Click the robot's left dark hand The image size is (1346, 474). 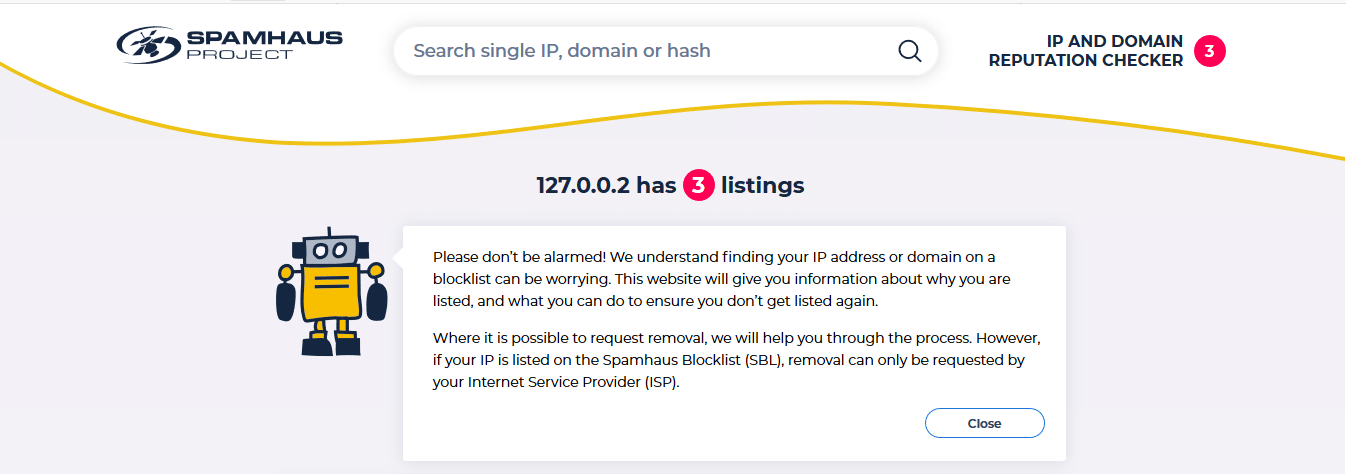click(x=287, y=300)
